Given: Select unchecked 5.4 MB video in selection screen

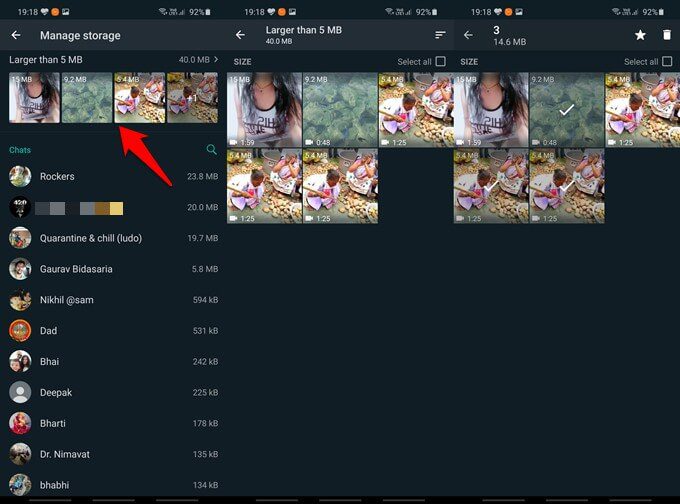Looking at the screenshot, I should pyautogui.click(x=642, y=110).
